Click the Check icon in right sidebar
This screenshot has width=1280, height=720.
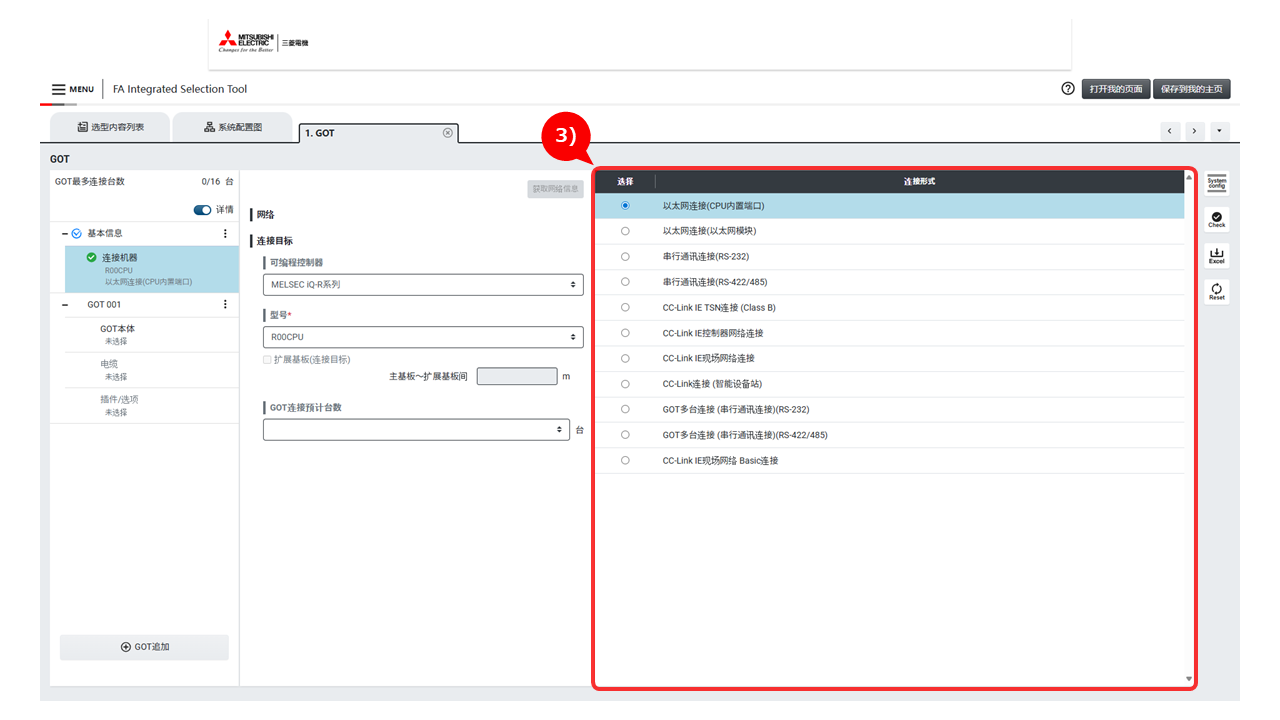click(x=1216, y=219)
